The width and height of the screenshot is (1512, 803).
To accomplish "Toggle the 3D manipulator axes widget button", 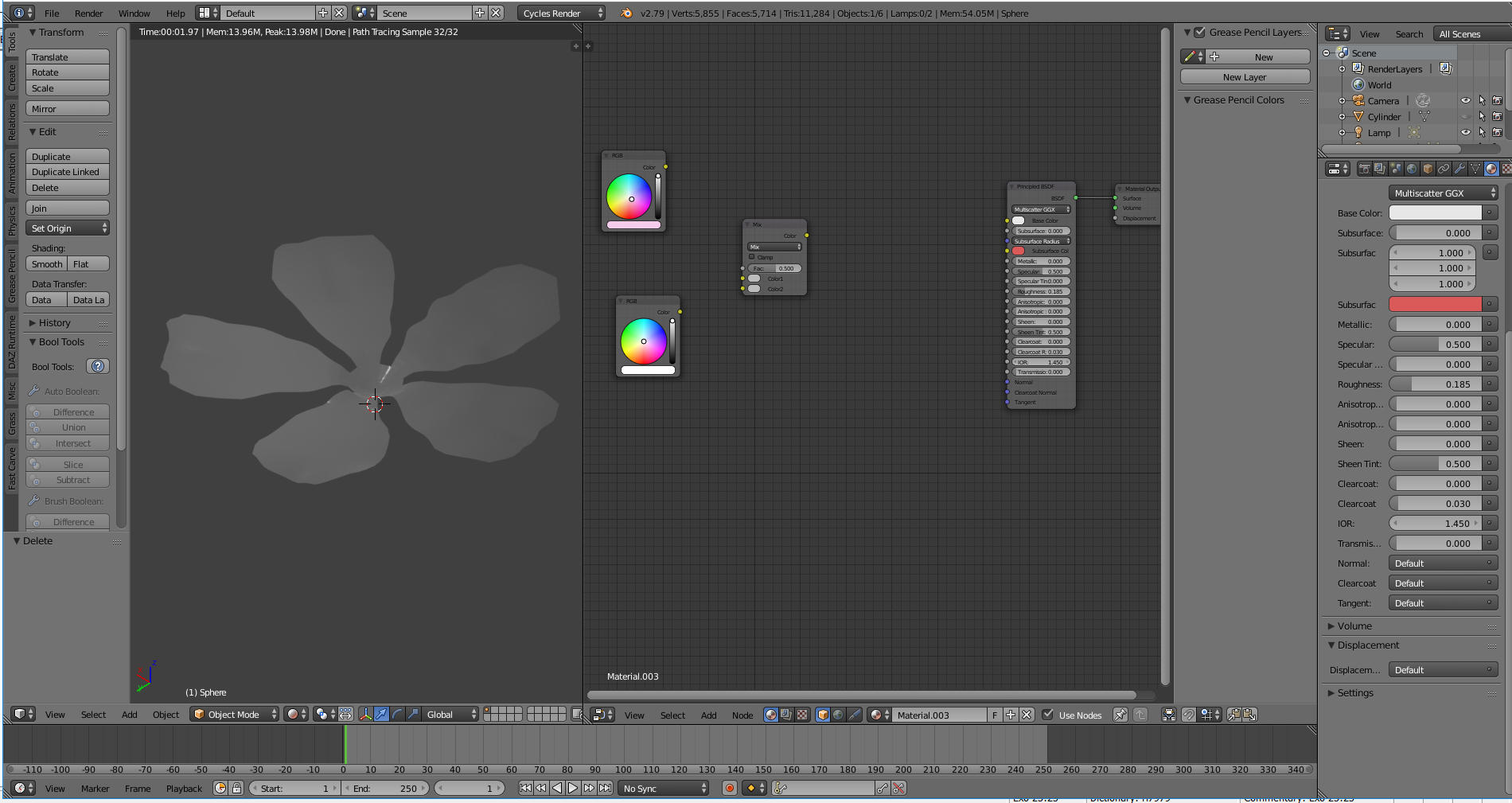I will (365, 714).
